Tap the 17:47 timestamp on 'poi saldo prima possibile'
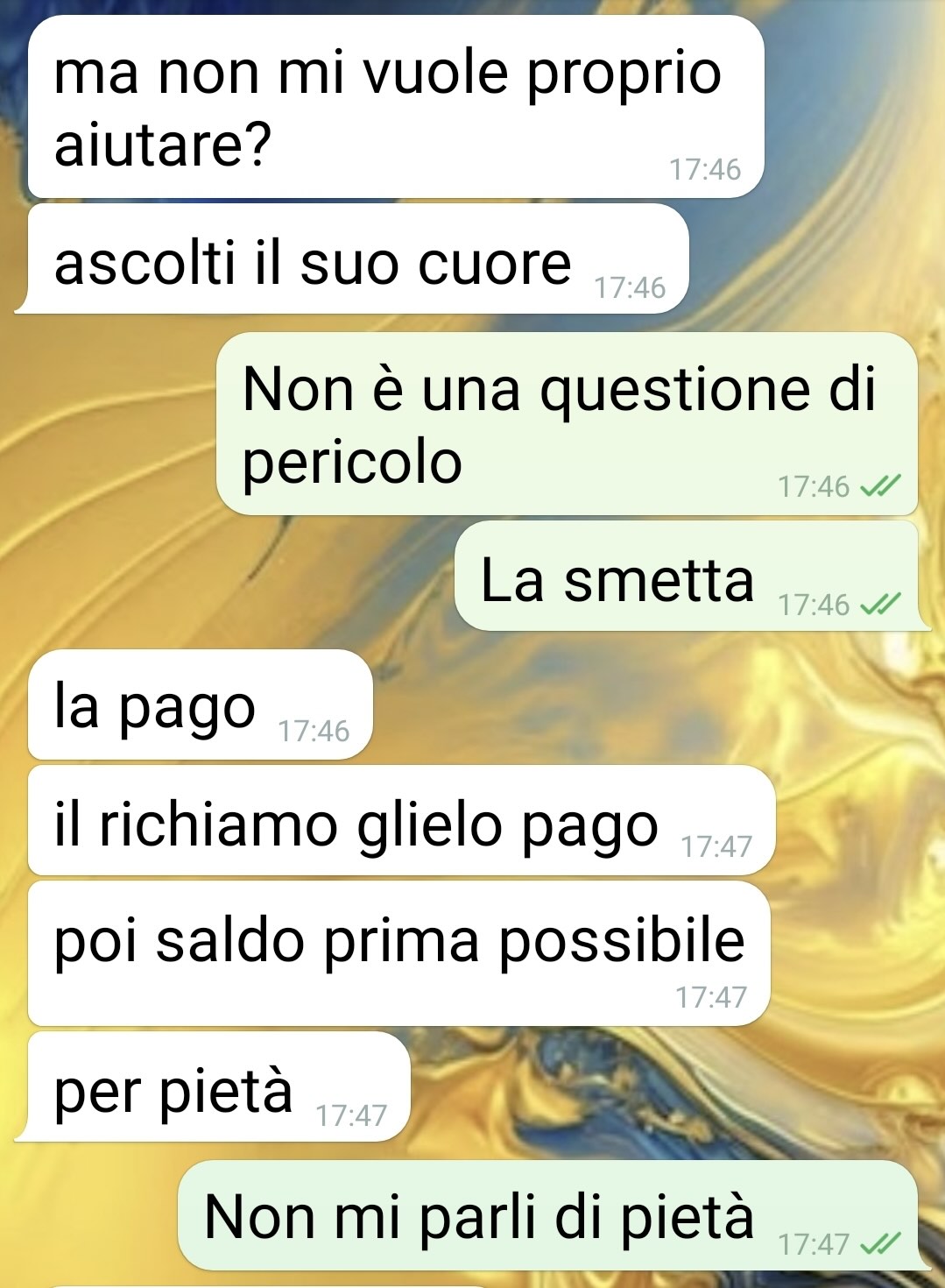This screenshot has height=1288, width=945. pyautogui.click(x=711, y=997)
